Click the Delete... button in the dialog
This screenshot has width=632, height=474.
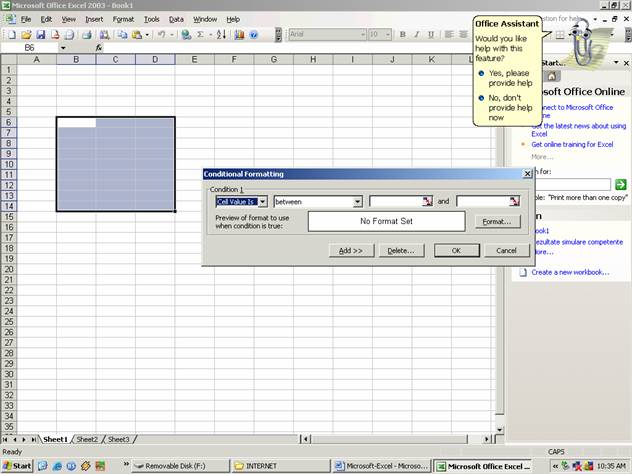click(x=401, y=251)
